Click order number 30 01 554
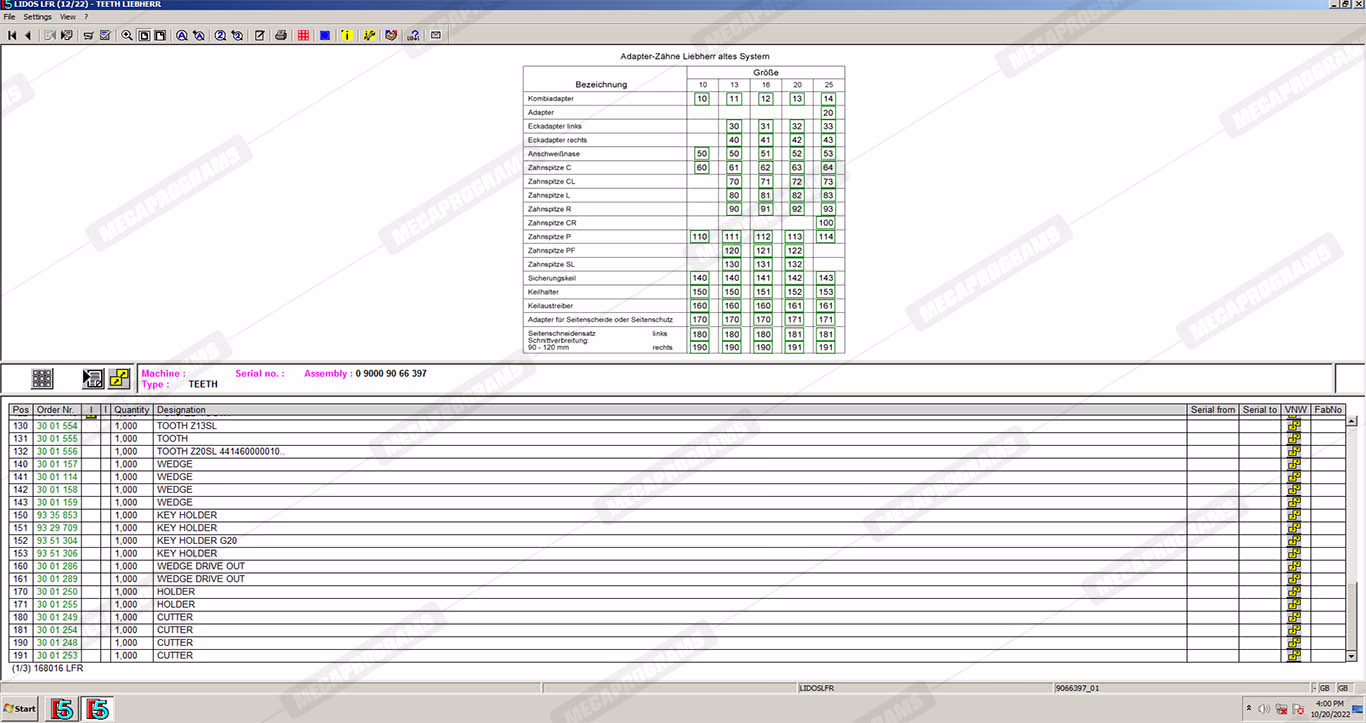This screenshot has width=1366, height=723. (x=57, y=426)
